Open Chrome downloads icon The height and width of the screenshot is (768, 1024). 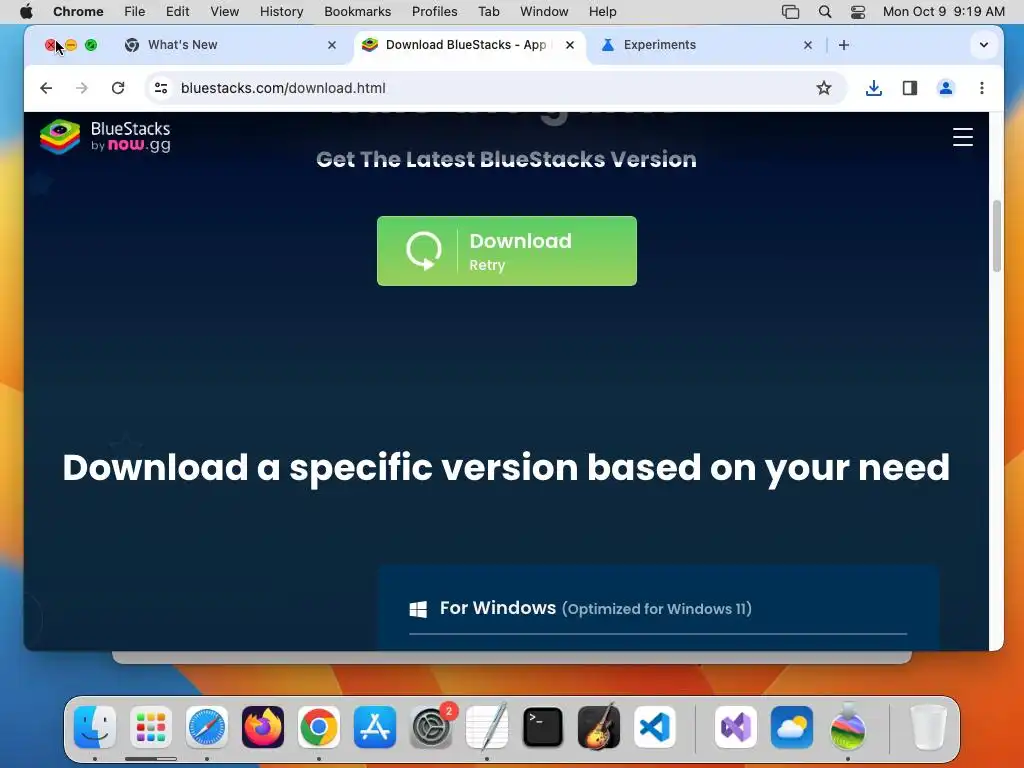pos(874,88)
